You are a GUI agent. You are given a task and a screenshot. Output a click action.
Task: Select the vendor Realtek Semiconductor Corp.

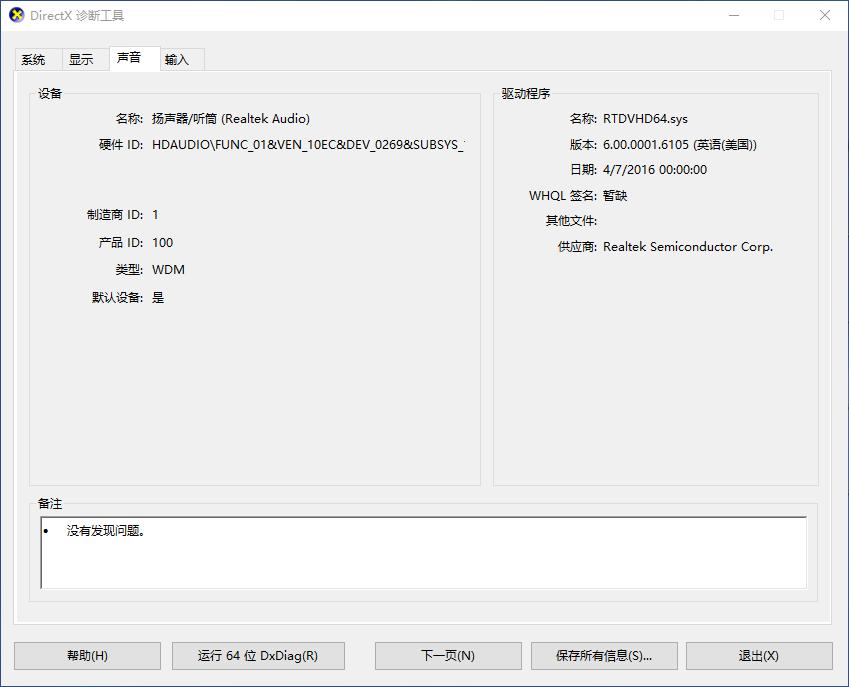point(688,247)
